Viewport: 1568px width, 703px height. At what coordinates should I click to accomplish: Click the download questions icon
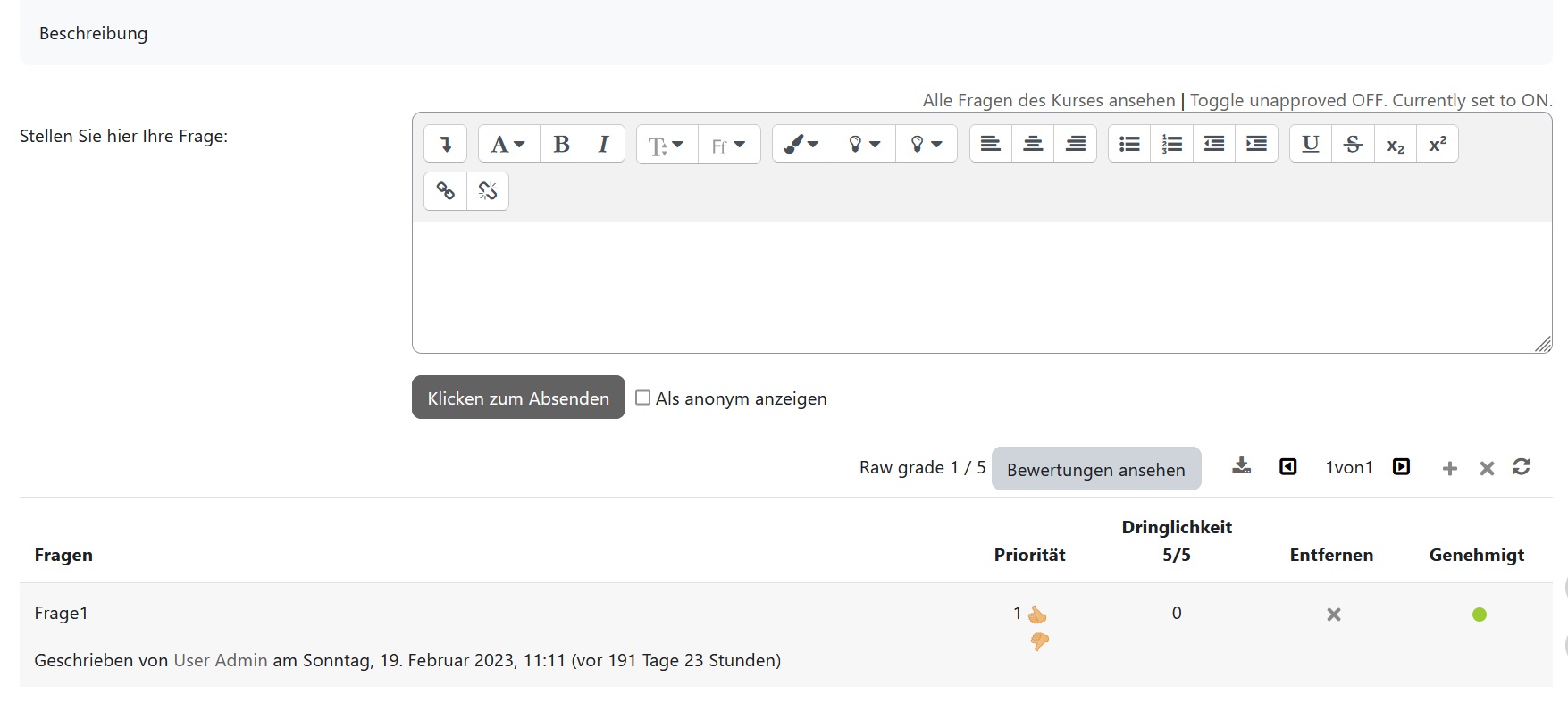tap(1242, 466)
